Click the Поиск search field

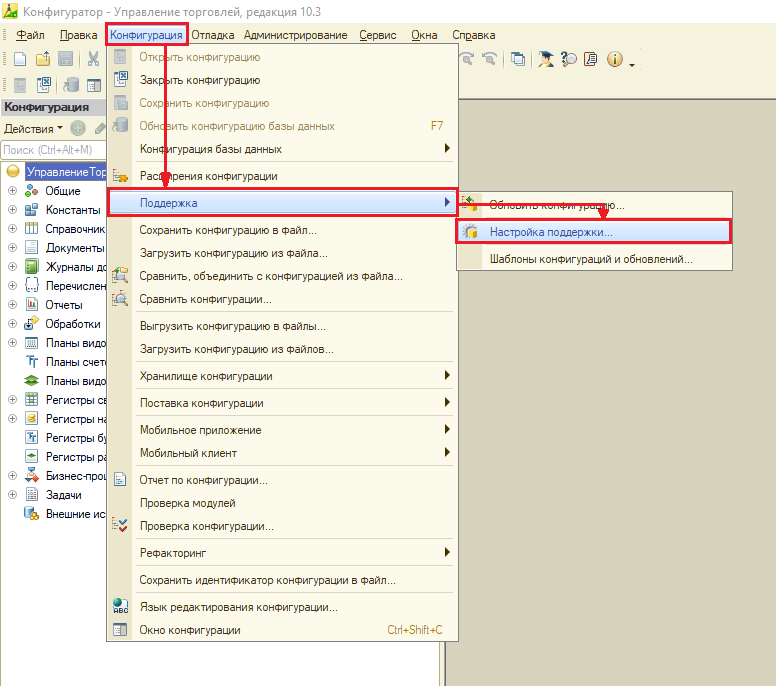click(53, 149)
